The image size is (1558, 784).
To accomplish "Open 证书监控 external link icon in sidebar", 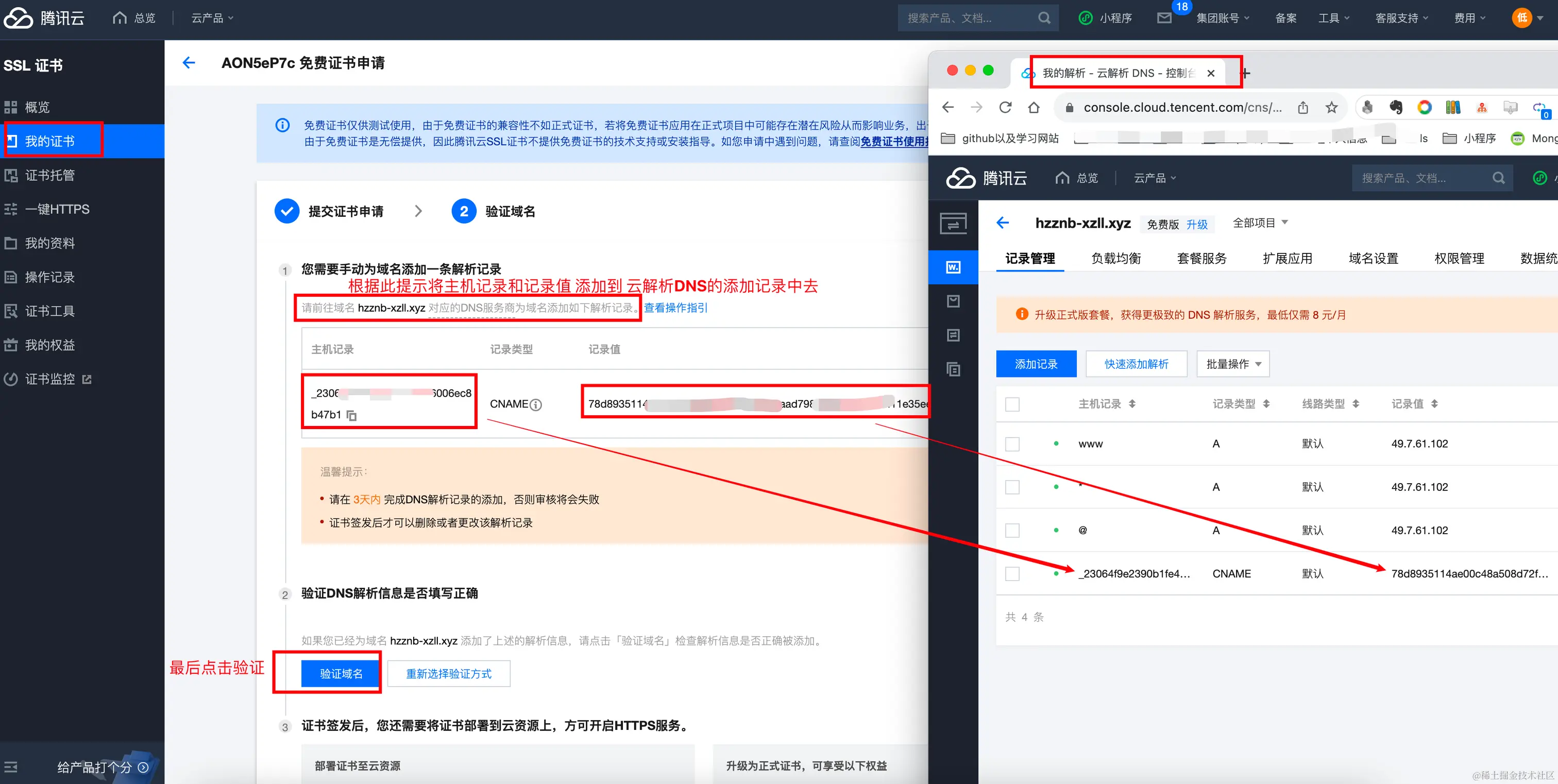I will (87, 379).
